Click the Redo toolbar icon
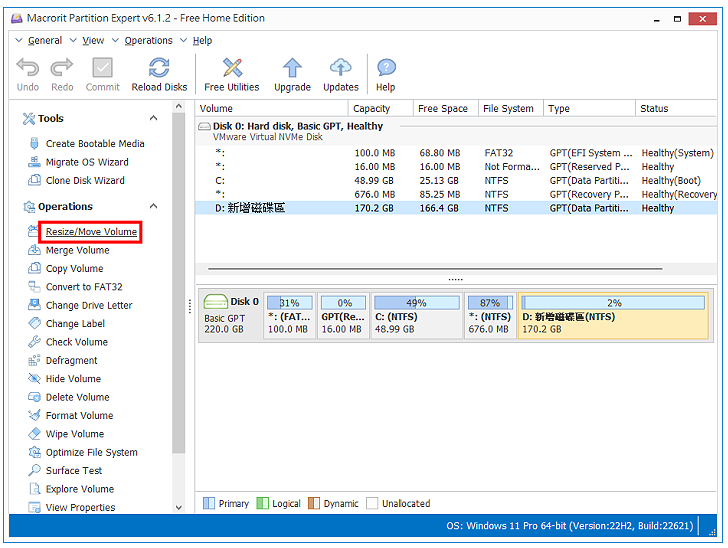 (x=62, y=67)
